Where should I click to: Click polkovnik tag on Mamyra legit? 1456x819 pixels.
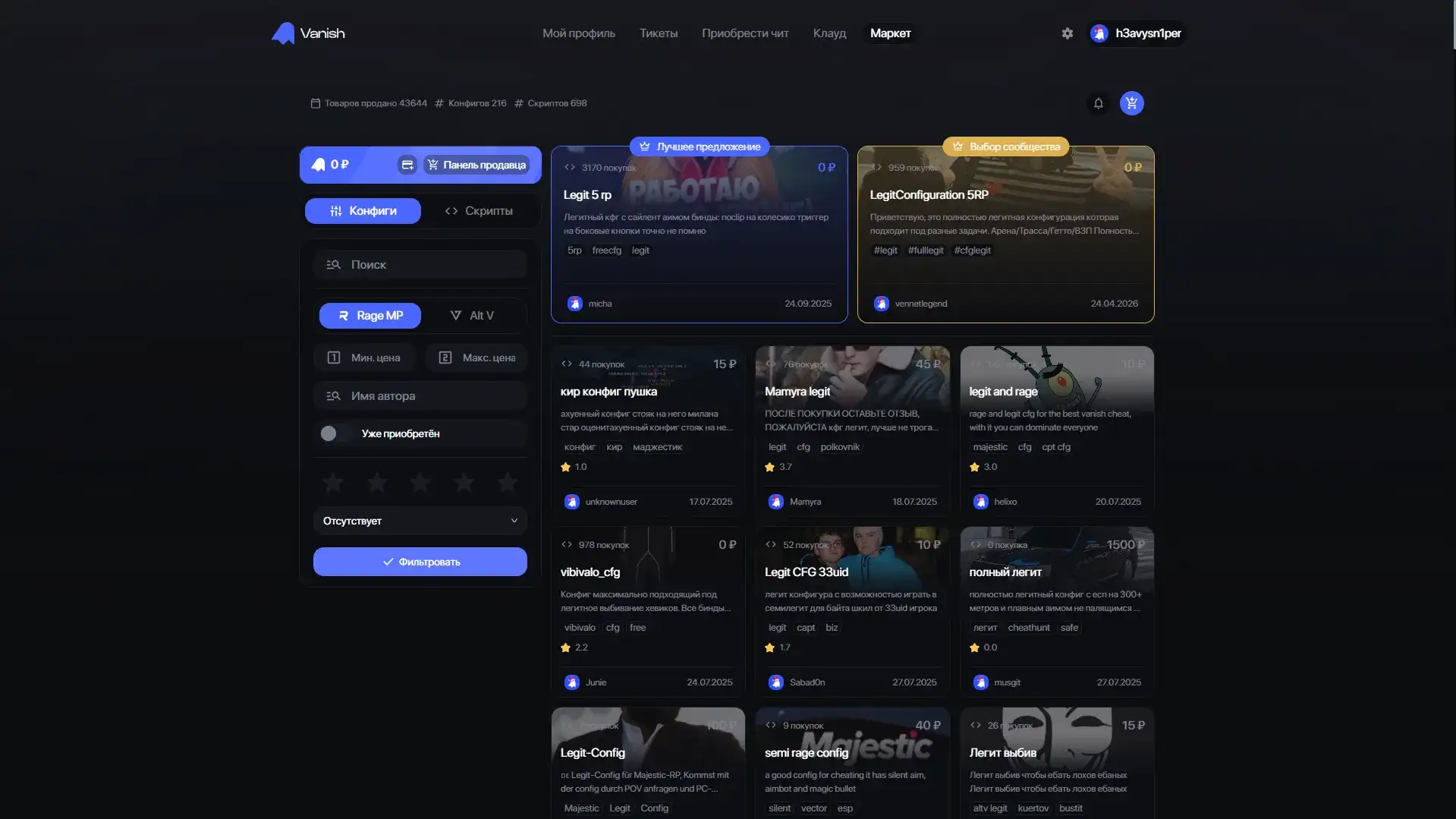(x=840, y=447)
